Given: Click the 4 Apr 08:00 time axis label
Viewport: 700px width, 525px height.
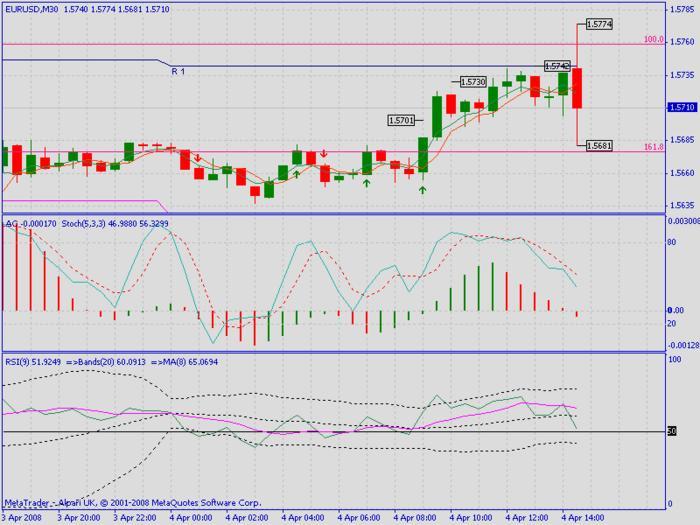Looking at the screenshot, I should (414, 517).
